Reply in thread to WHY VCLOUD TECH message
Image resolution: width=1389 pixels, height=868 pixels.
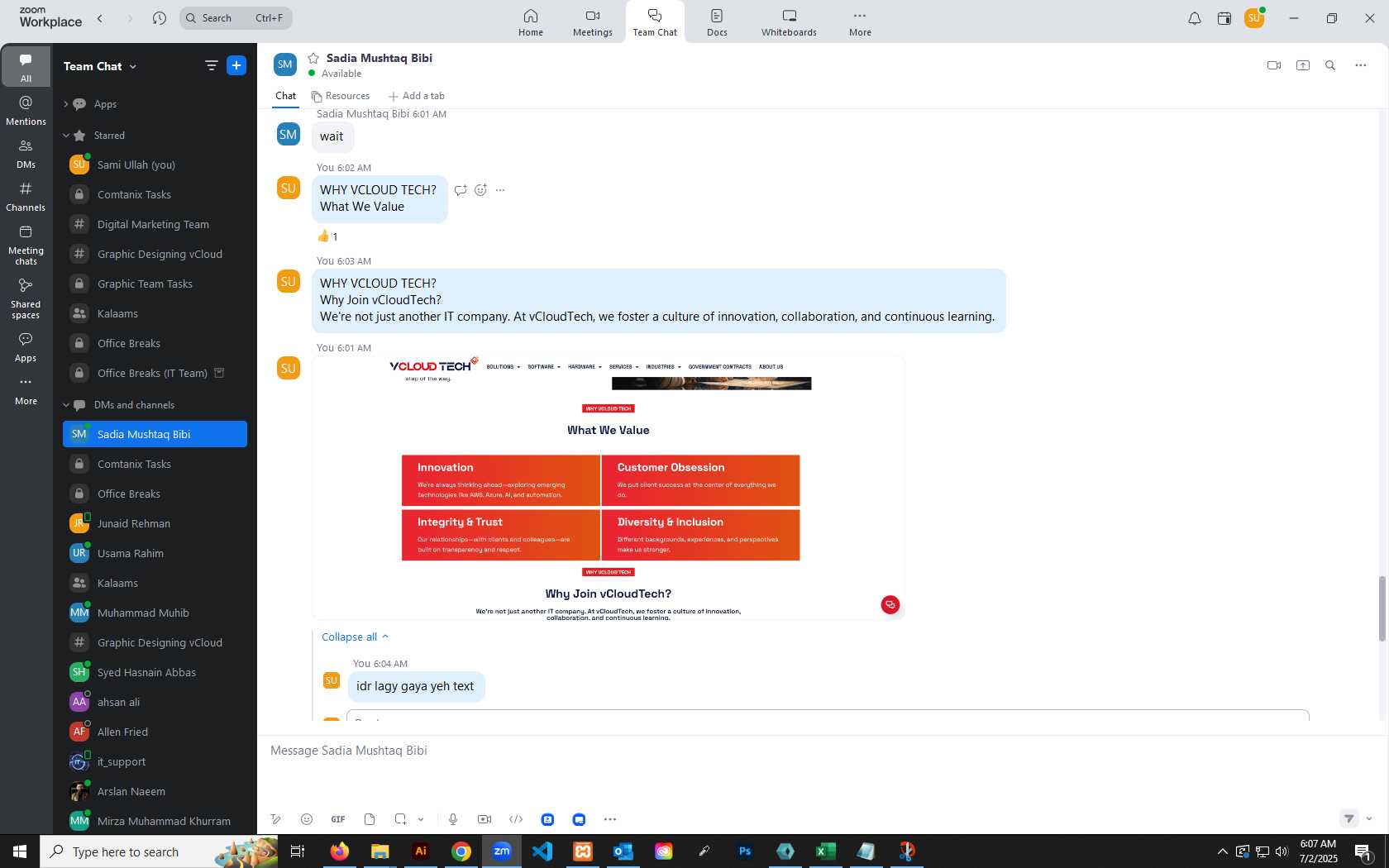[x=461, y=190]
